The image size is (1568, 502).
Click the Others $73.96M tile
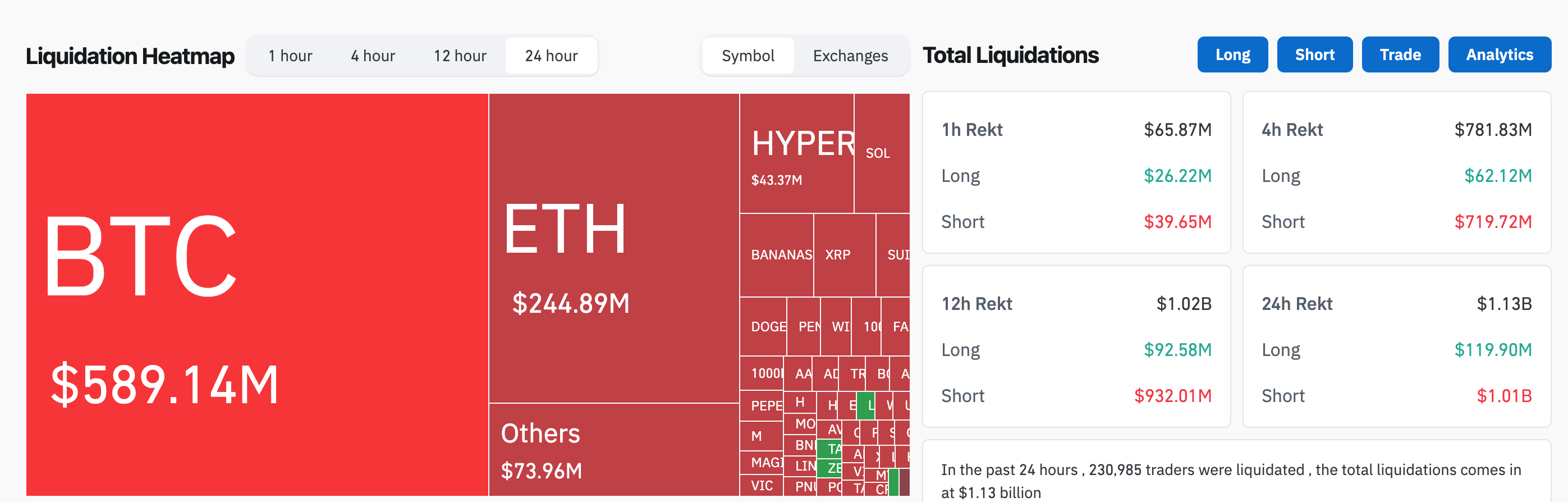pyautogui.click(x=613, y=450)
